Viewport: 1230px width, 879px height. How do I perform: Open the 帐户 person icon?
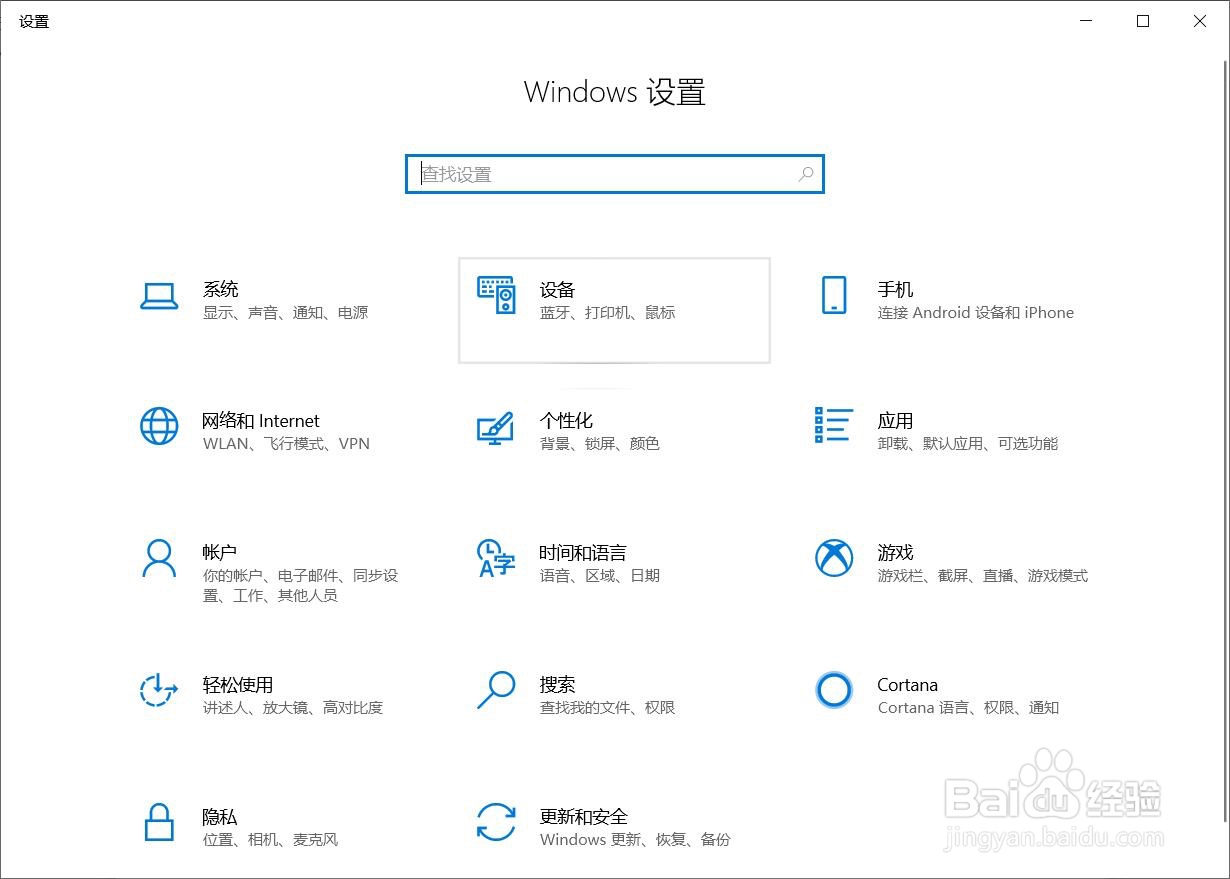(x=159, y=558)
